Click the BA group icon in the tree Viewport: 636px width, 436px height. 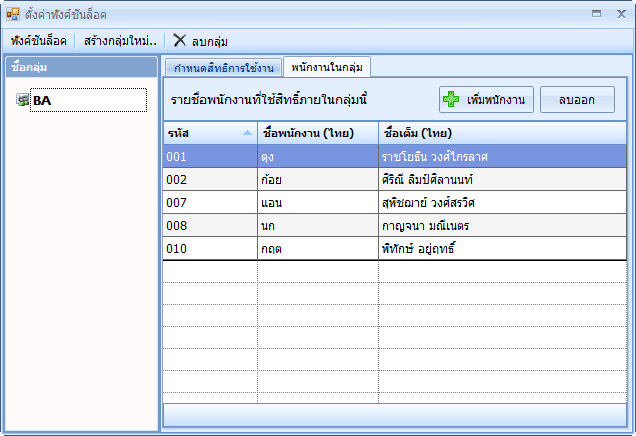tap(22, 100)
